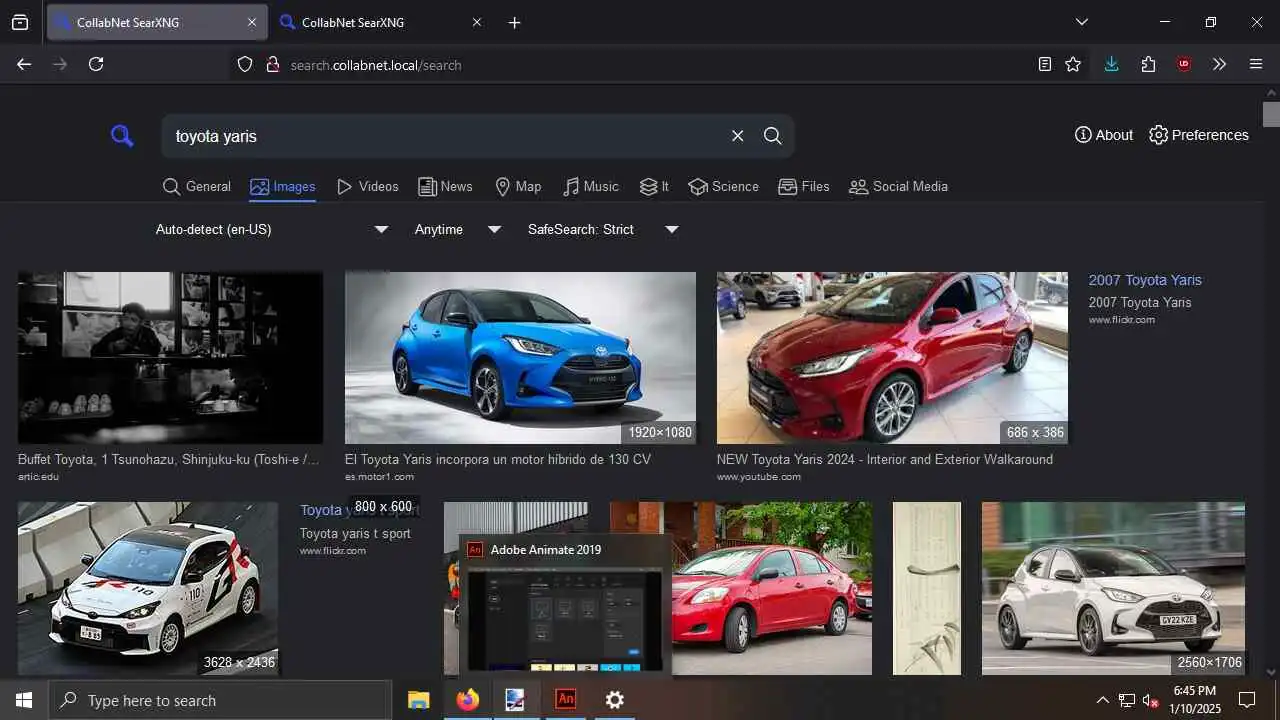Viewport: 1280px width, 720px height.
Task: Click the SearXNG logo magnifier
Action: click(122, 136)
